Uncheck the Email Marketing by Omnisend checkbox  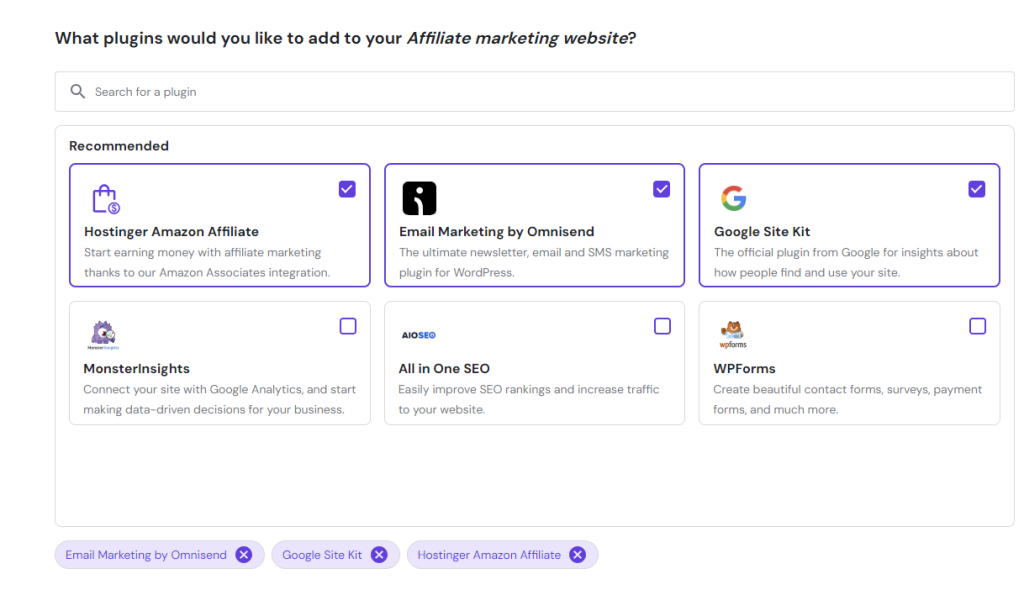662,189
